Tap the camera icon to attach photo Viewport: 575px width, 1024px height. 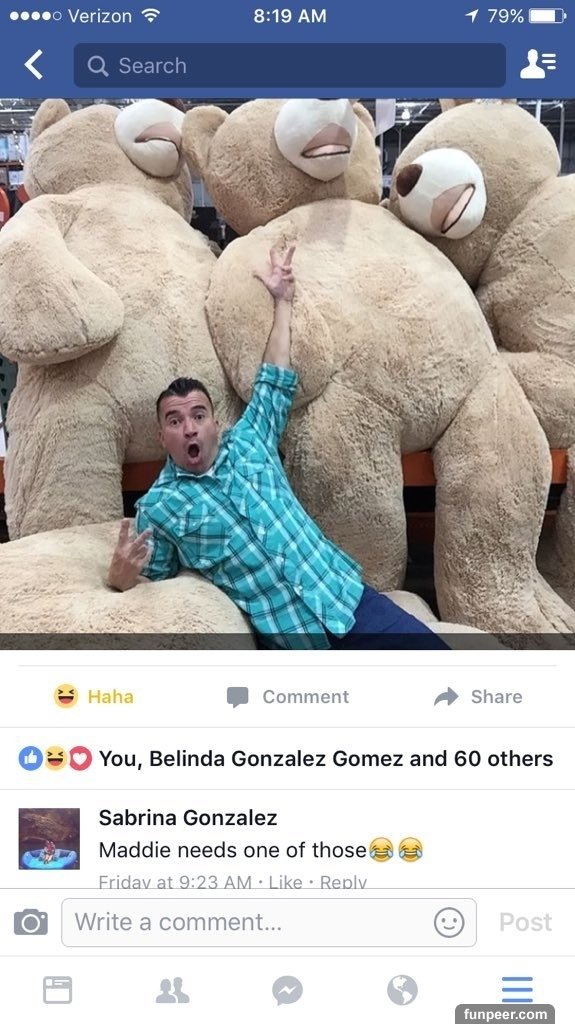point(31,922)
